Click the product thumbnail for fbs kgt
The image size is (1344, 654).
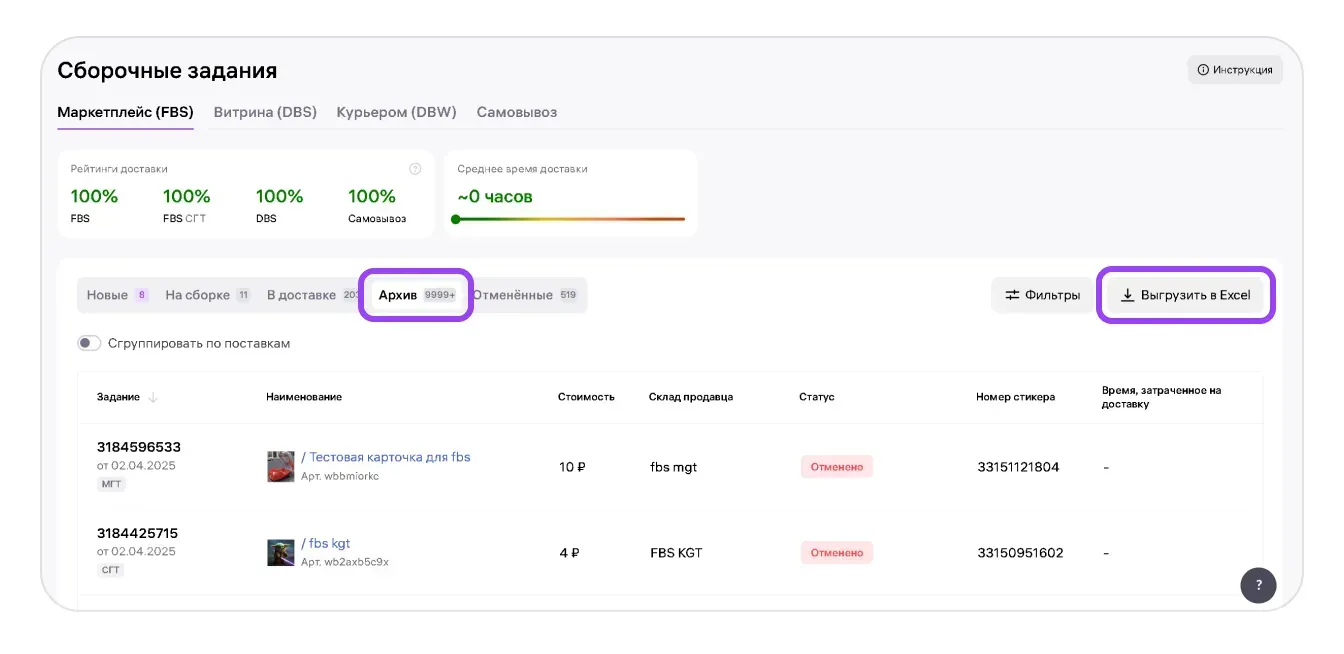[280, 552]
